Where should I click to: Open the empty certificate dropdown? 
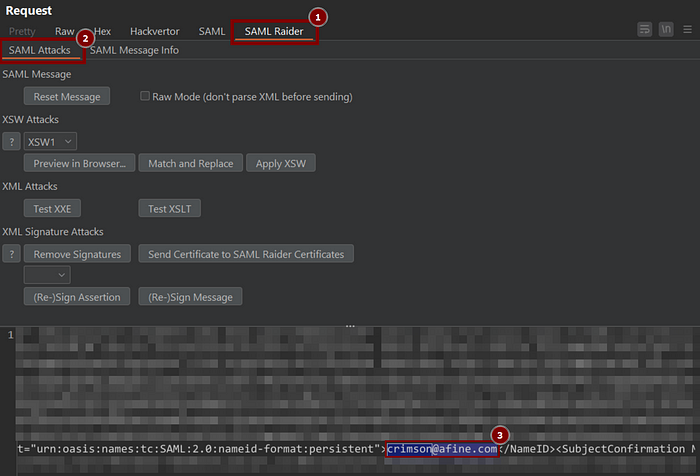point(47,275)
